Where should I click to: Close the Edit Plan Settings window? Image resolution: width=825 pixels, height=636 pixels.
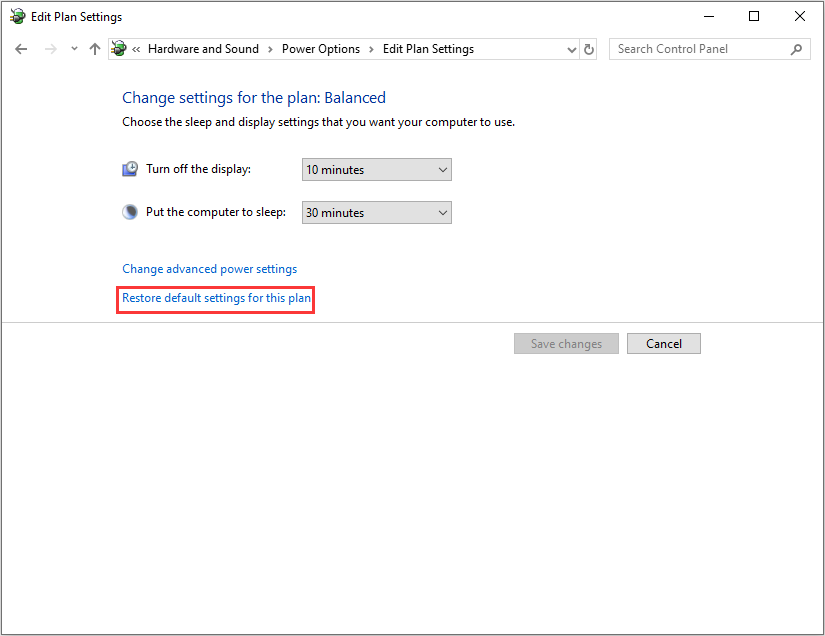coord(800,16)
